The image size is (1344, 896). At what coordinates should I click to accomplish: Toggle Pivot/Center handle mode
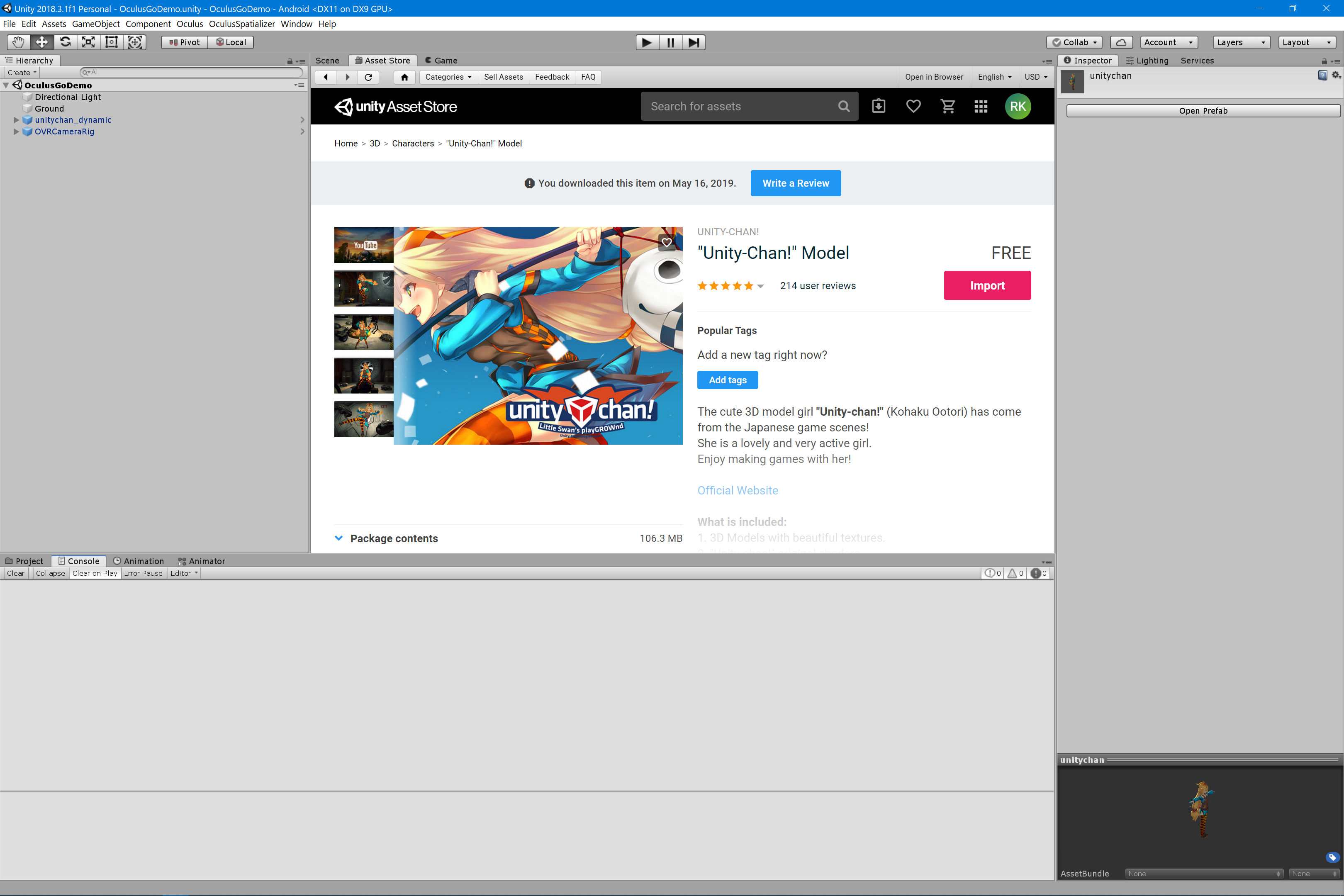(185, 42)
